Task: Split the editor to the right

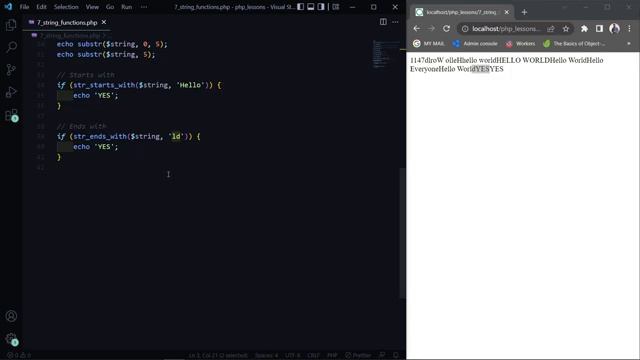Action: pyautogui.click(x=383, y=22)
